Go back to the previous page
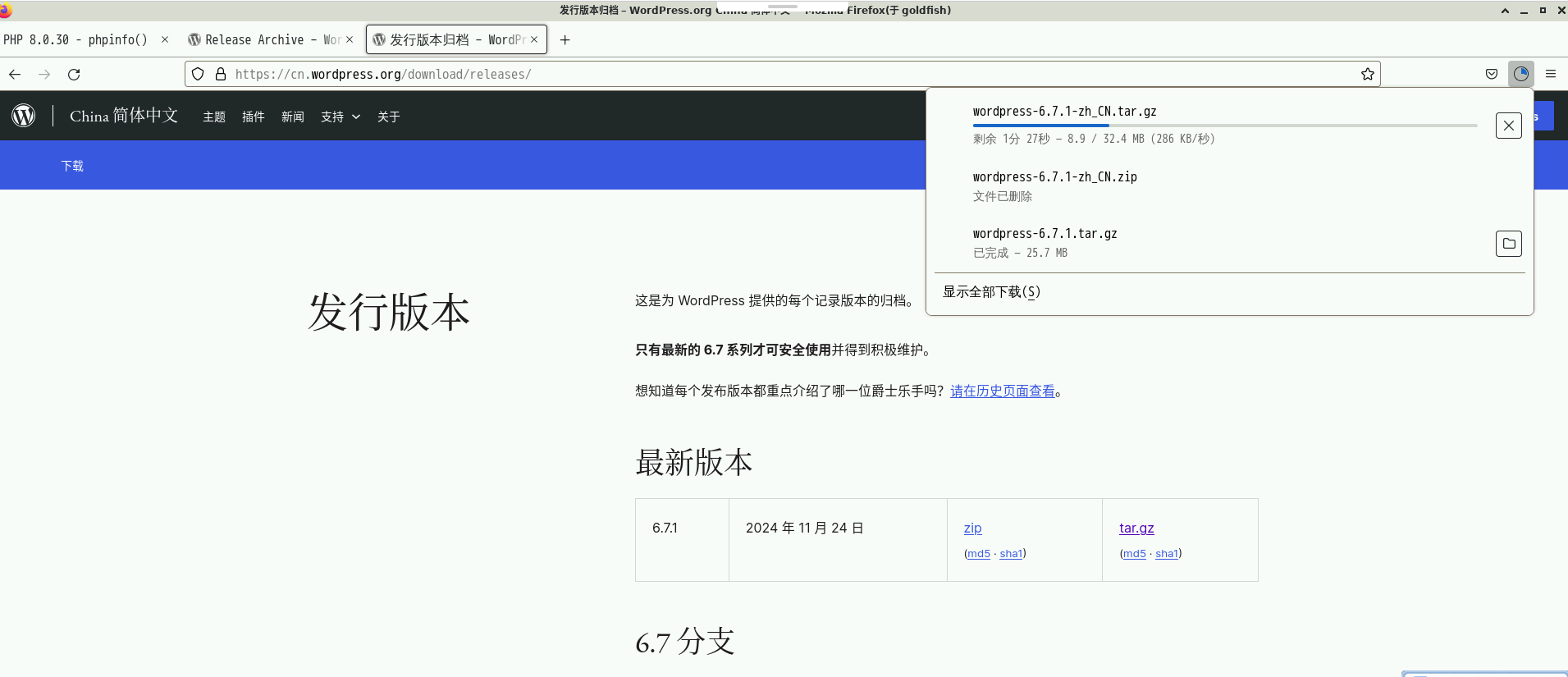Screen dimensions: 1568x677 point(15,74)
